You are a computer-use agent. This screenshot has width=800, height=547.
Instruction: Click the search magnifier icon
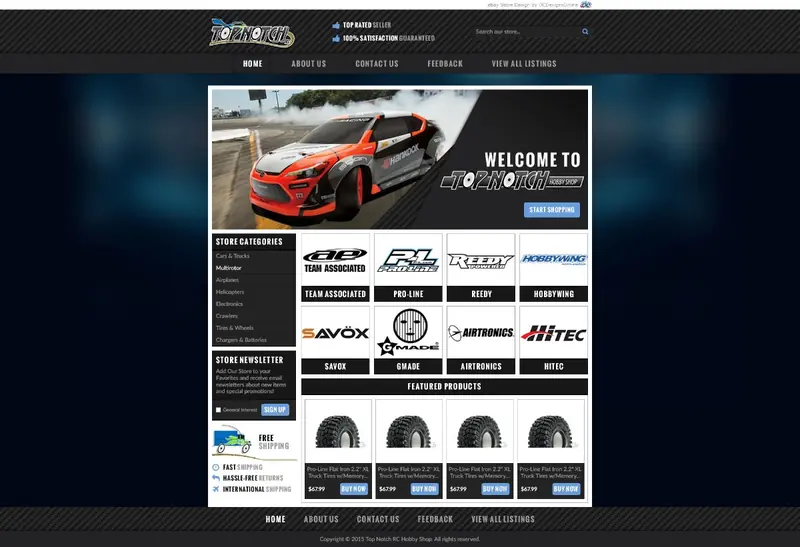point(585,32)
